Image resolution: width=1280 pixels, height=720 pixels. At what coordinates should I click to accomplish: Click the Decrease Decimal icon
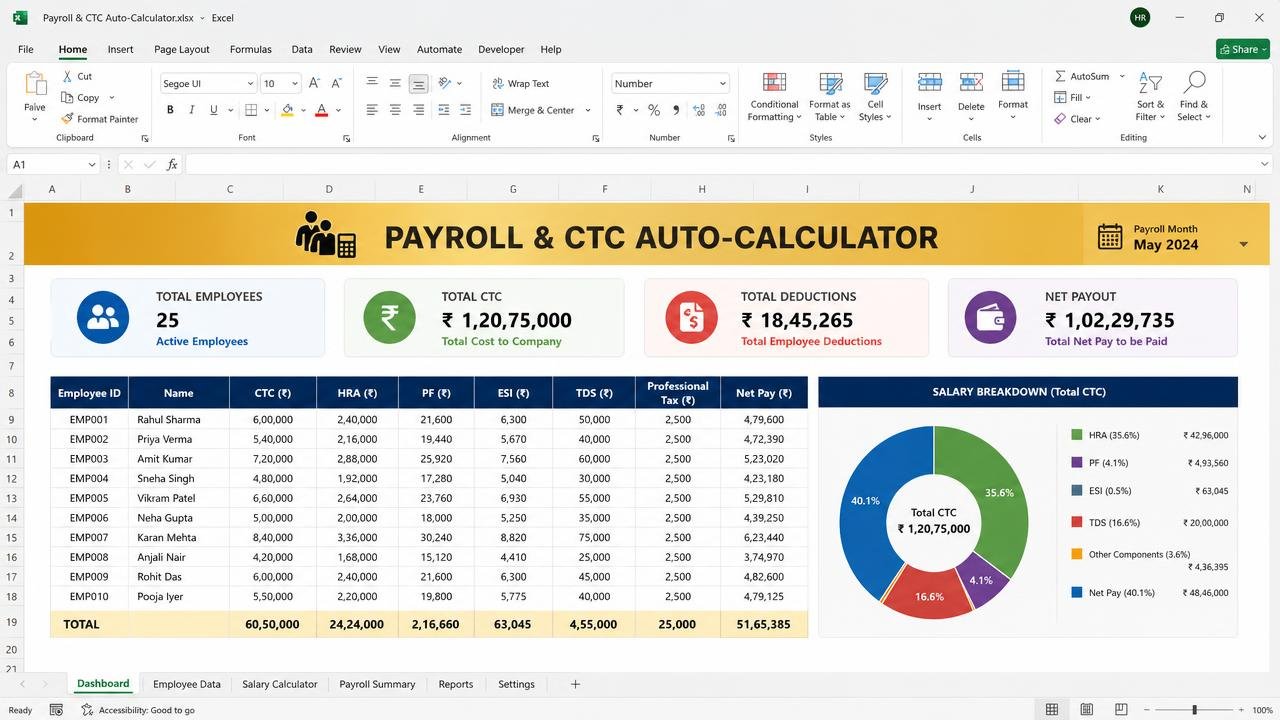(x=722, y=110)
